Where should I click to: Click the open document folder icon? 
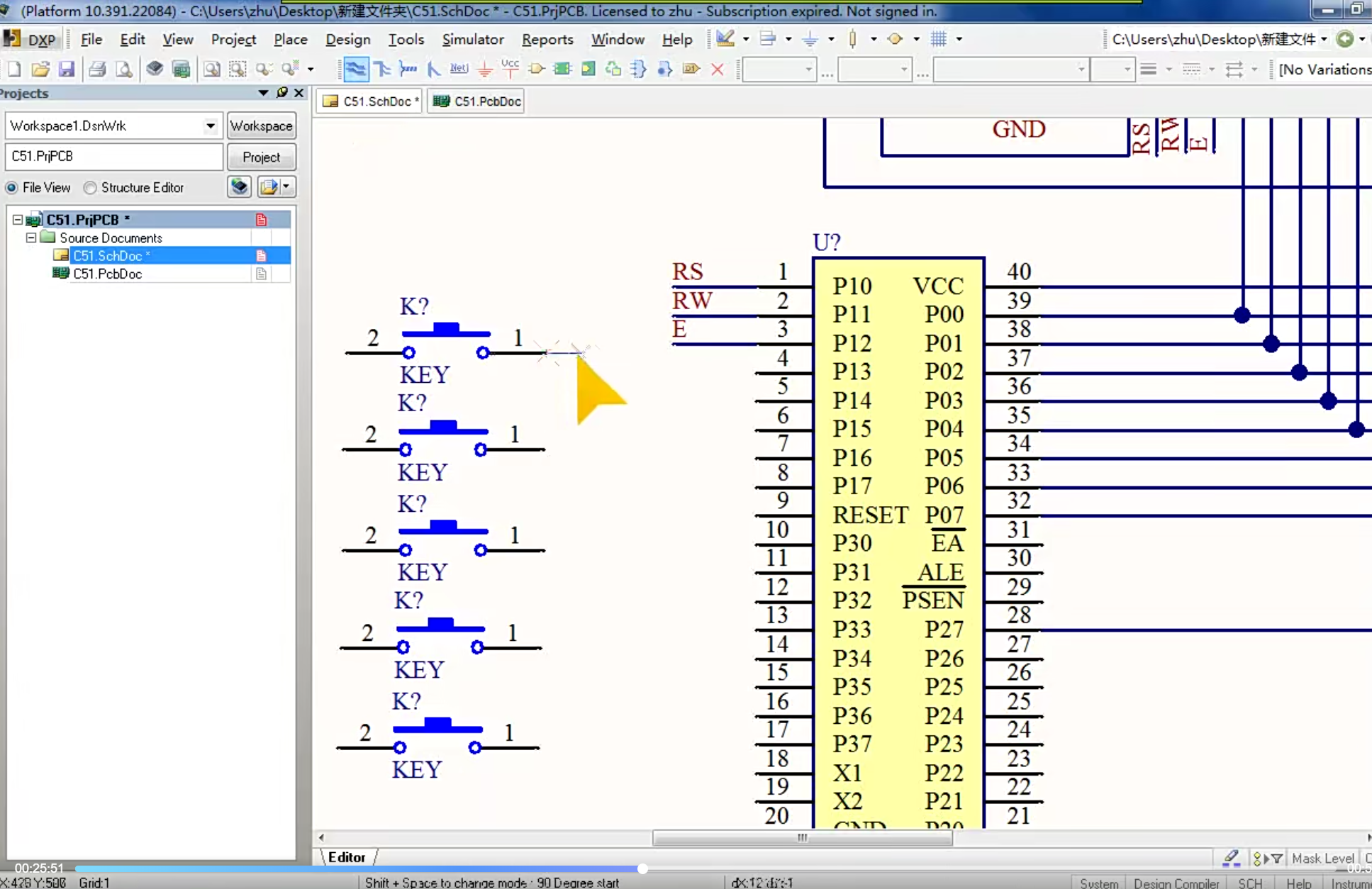pyautogui.click(x=40, y=69)
